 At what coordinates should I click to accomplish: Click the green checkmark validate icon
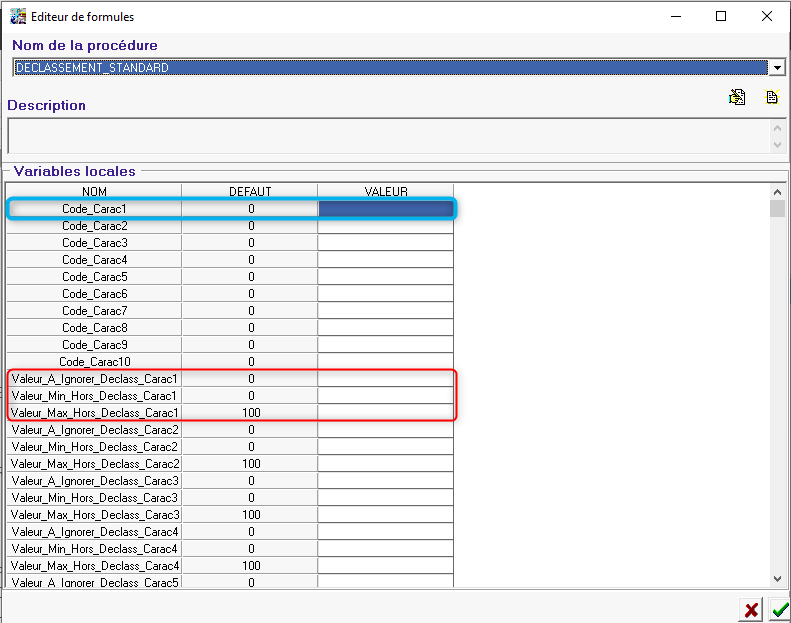[779, 610]
